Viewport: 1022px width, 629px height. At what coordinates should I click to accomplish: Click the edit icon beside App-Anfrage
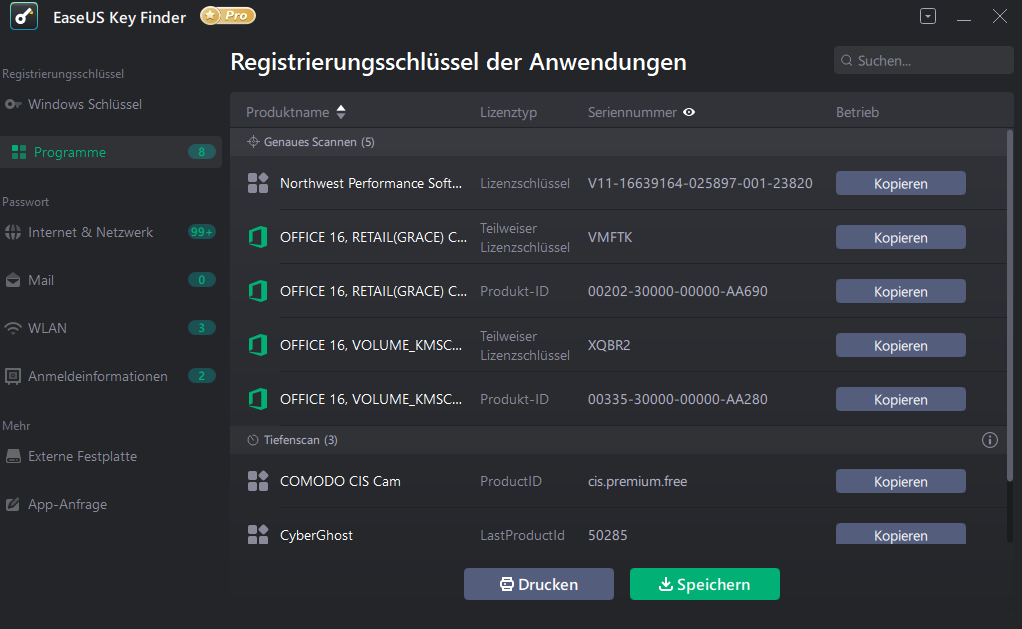(13, 505)
